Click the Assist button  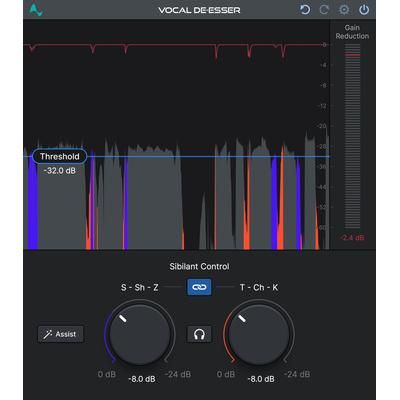[61, 334]
